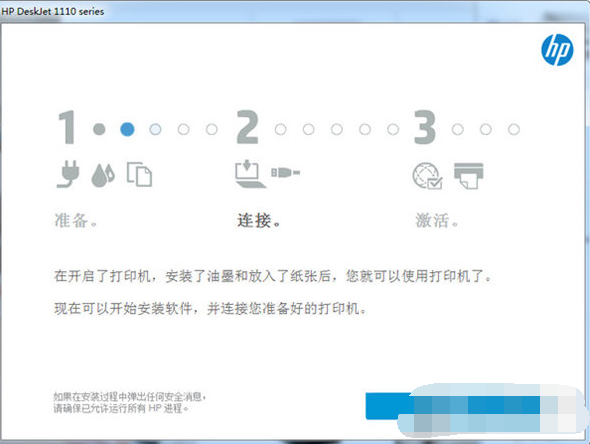Select the gray completed progress dot
The image size is (590, 444).
(x=99, y=129)
